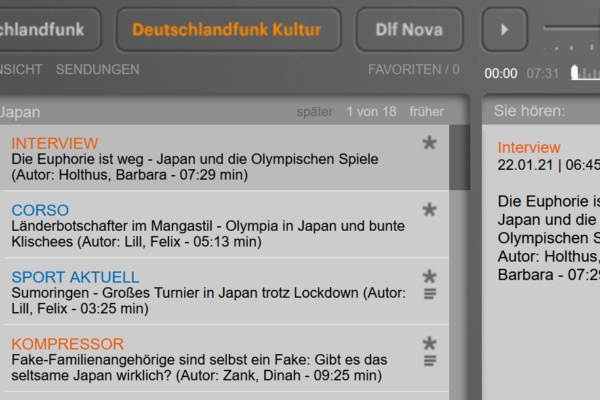The width and height of the screenshot is (600, 400).
Task: Click the CORSO category heading
Action: click(x=40, y=210)
